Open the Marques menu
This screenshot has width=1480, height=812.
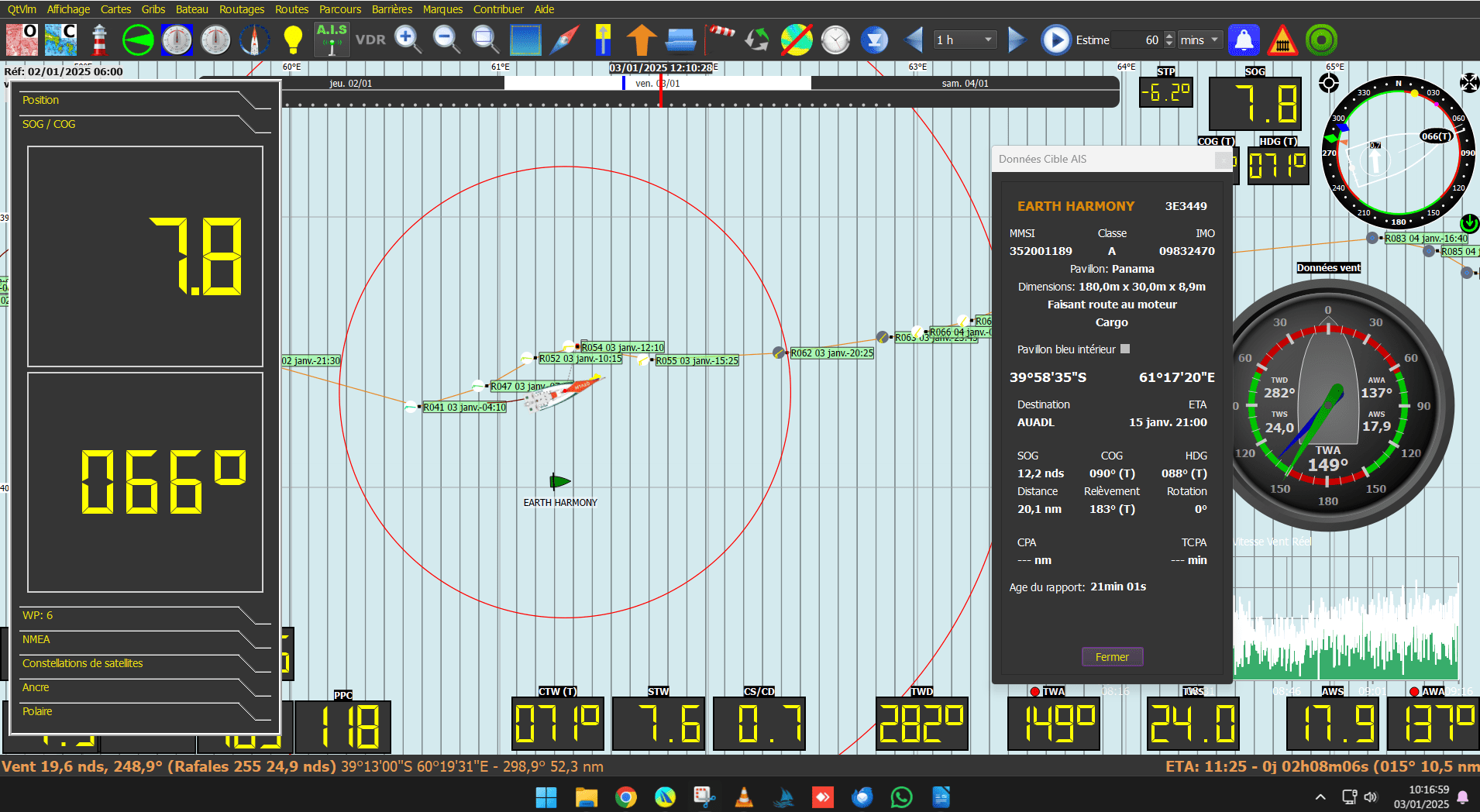(x=442, y=9)
